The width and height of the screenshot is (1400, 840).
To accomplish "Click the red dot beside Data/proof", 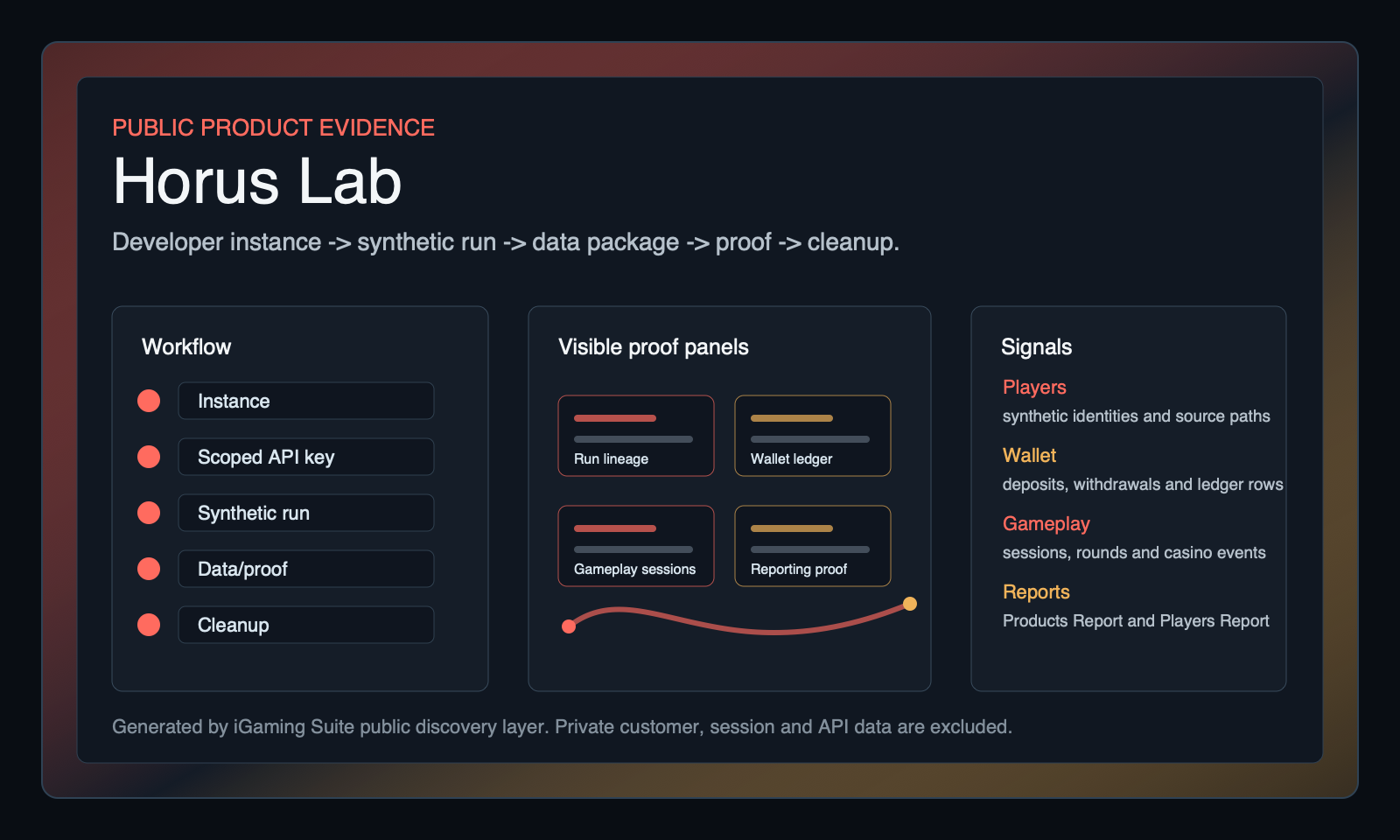I will tap(149, 569).
